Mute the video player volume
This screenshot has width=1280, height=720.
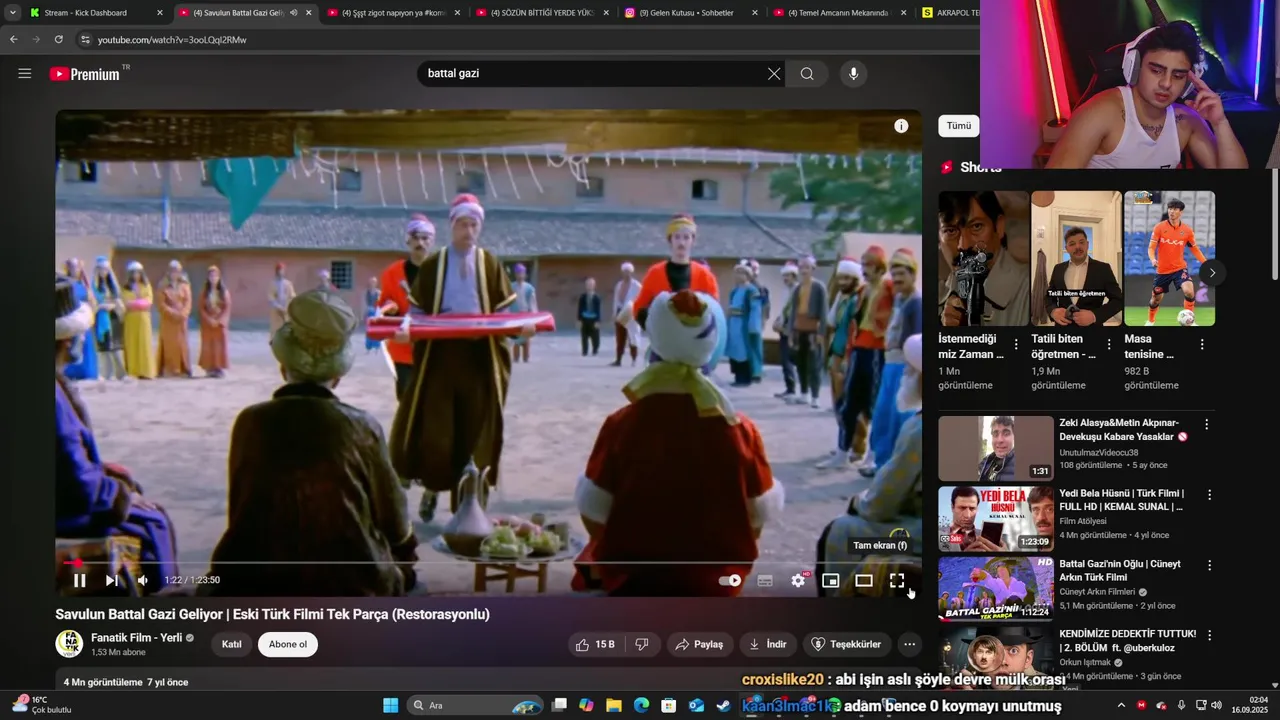[143, 580]
